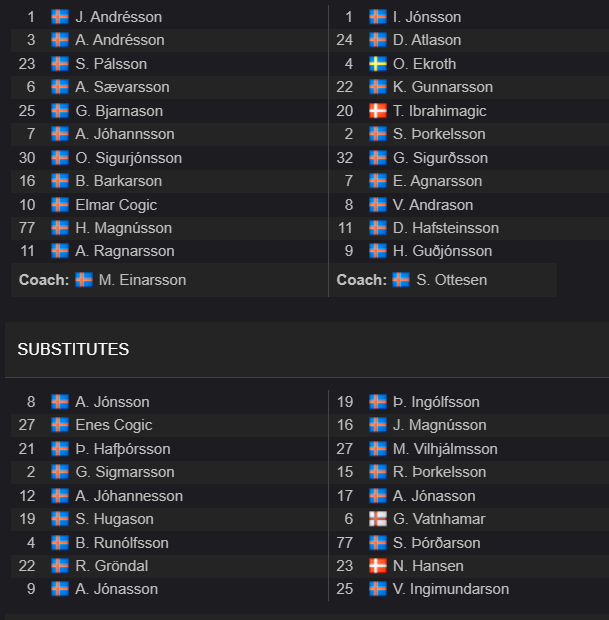Open player J. Andrésson's profile
Viewport: 609px width, 620px height.
click(x=119, y=17)
